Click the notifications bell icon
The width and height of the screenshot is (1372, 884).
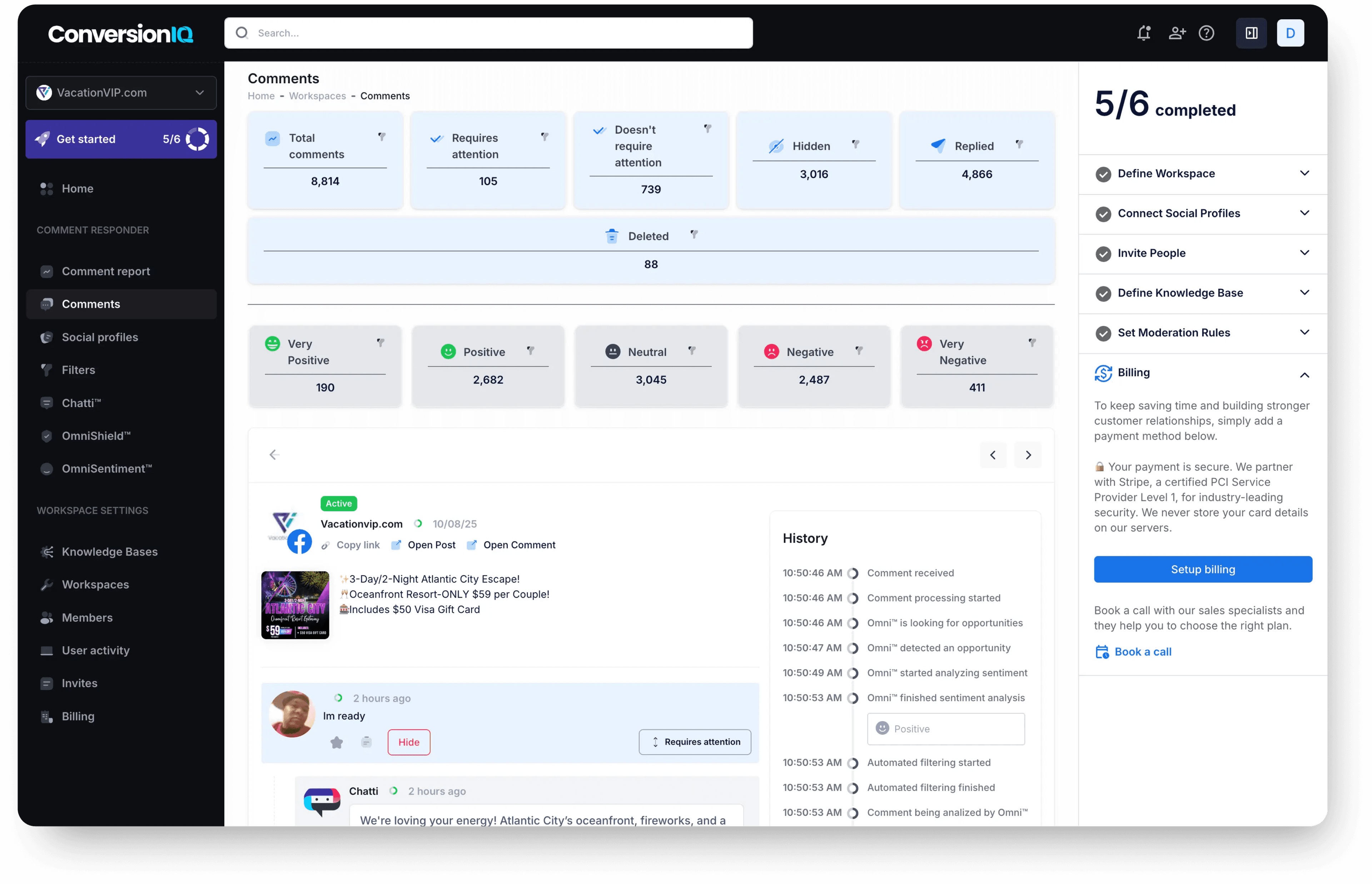[1143, 33]
